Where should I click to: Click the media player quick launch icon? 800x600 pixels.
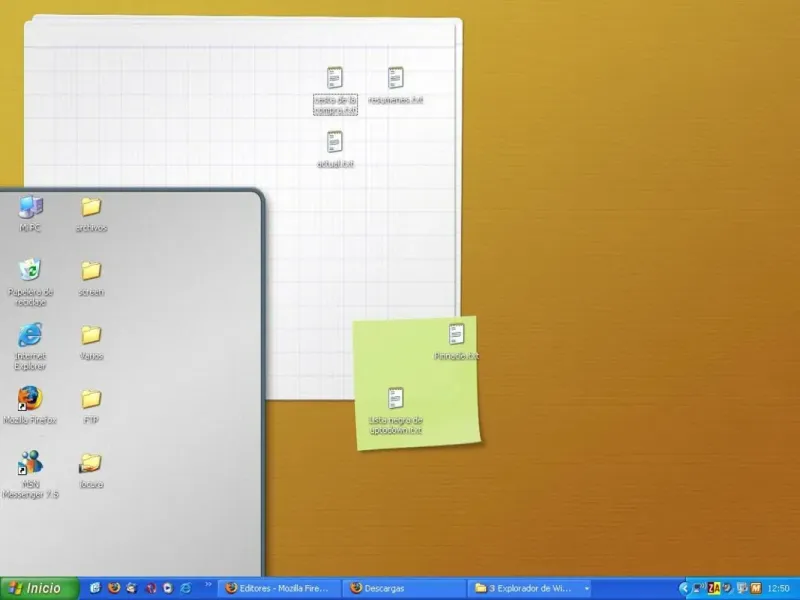(x=168, y=588)
